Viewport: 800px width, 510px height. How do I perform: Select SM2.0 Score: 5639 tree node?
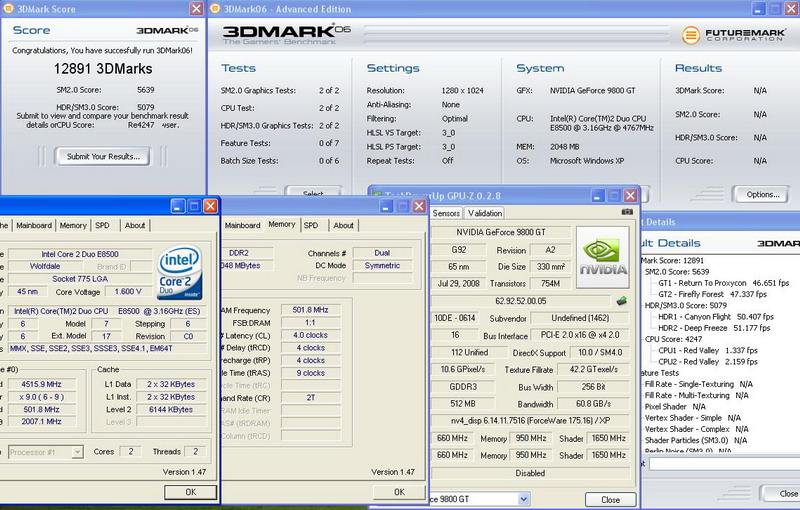tap(677, 272)
